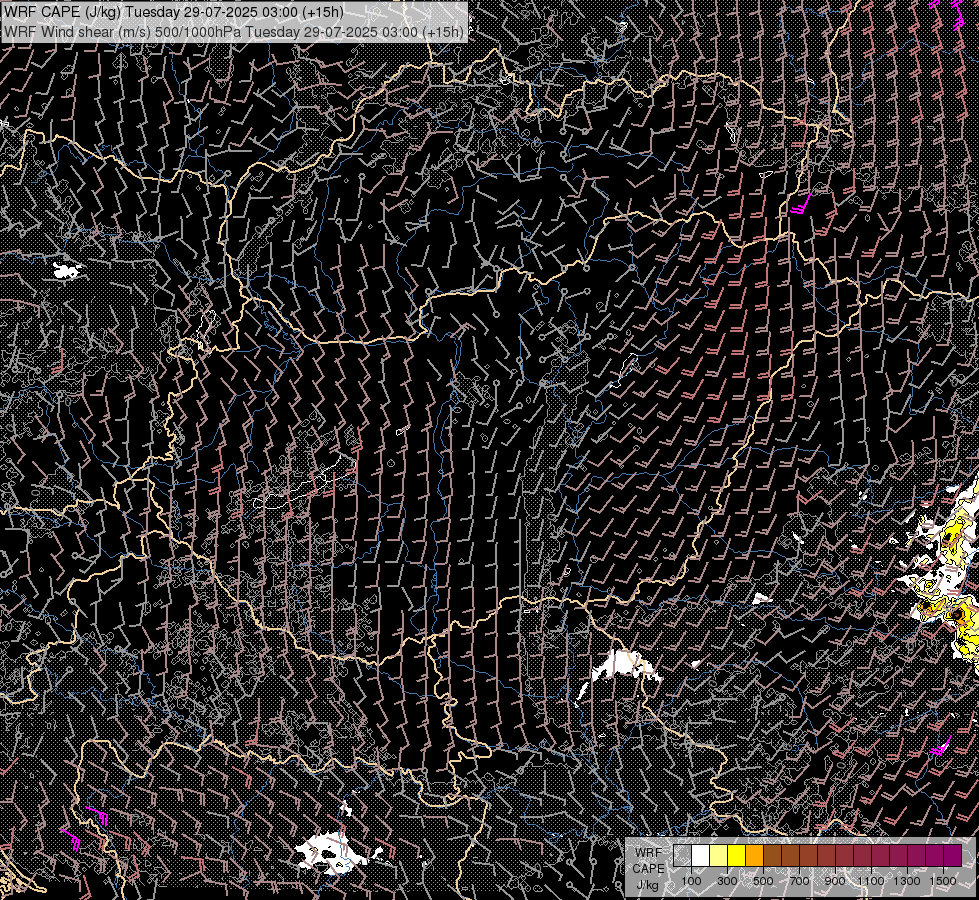
Task: Select the white 100–200 J/kg legend swatch
Action: point(701,855)
